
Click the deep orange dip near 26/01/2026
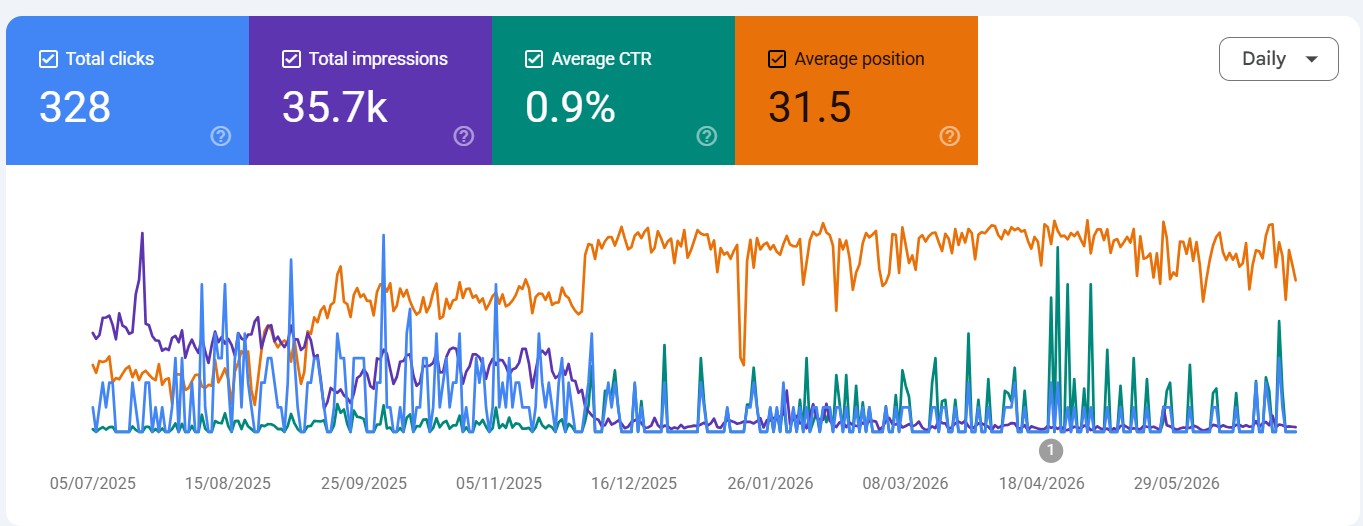(x=742, y=358)
